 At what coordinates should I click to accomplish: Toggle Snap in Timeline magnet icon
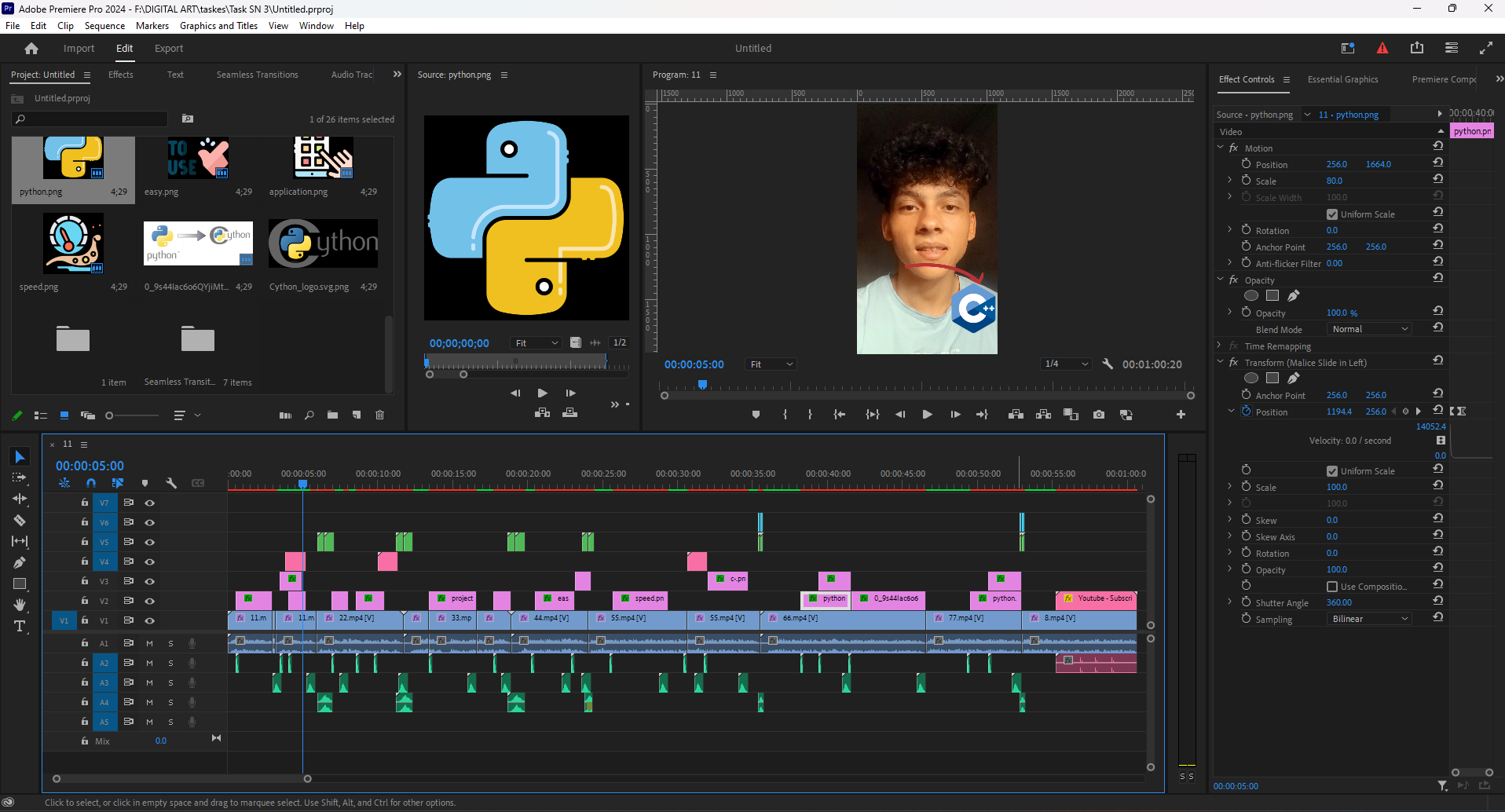point(91,483)
